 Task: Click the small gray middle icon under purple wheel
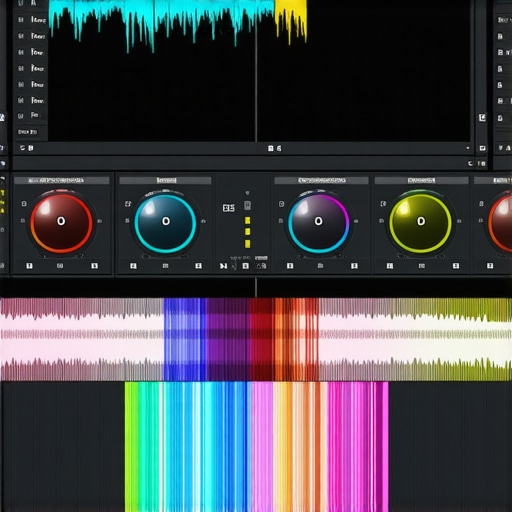[x=320, y=266]
